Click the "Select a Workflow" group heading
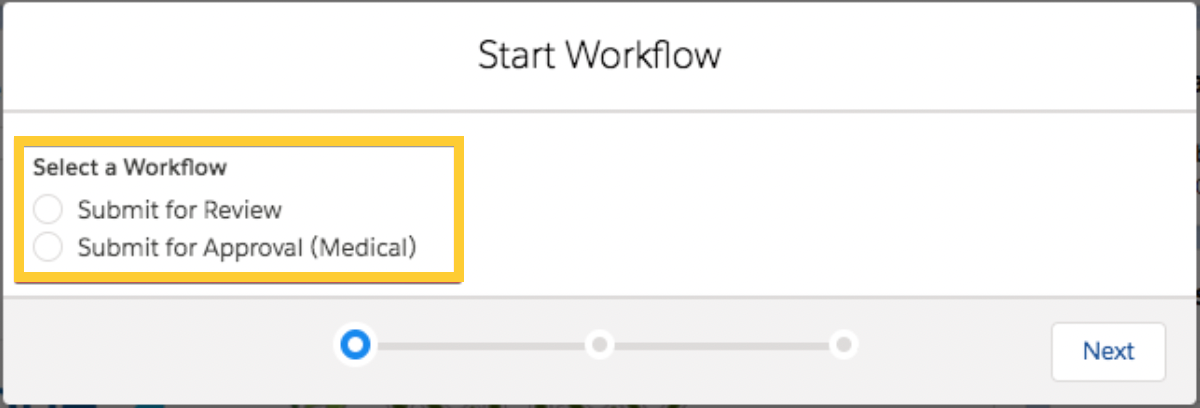The image size is (1200, 408). [x=130, y=167]
